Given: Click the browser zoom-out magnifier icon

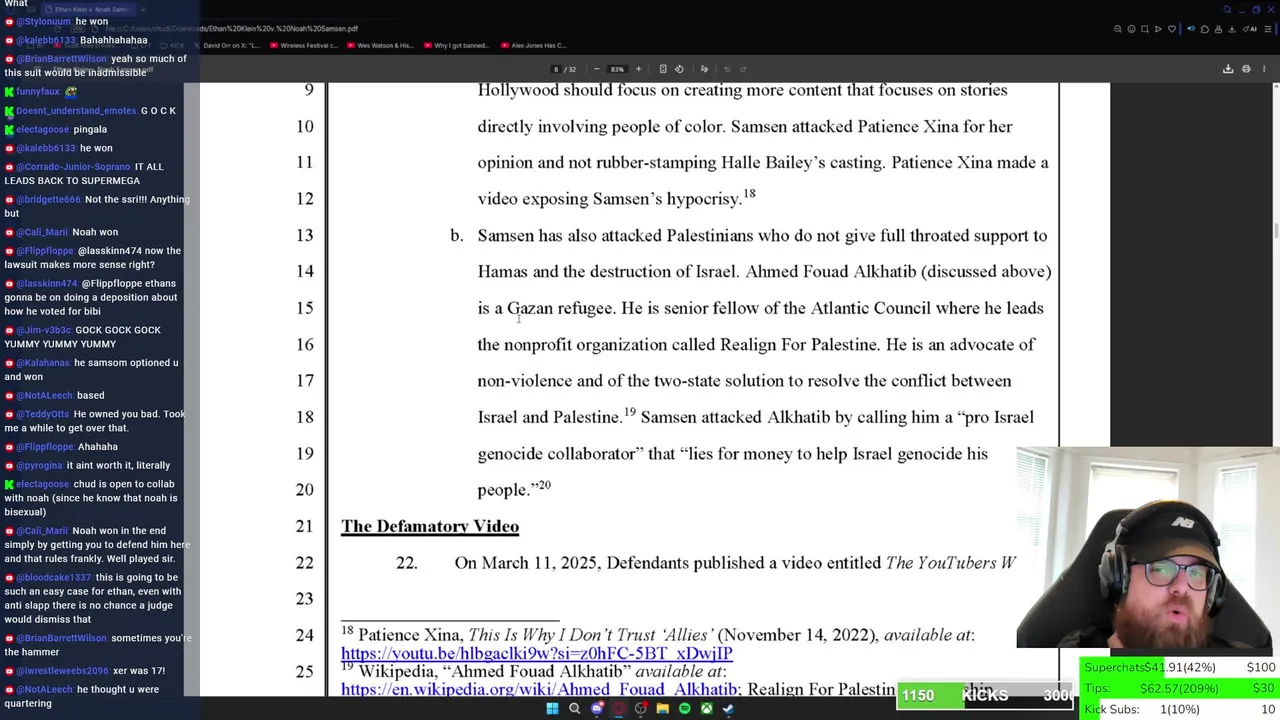Looking at the screenshot, I should (x=1118, y=29).
